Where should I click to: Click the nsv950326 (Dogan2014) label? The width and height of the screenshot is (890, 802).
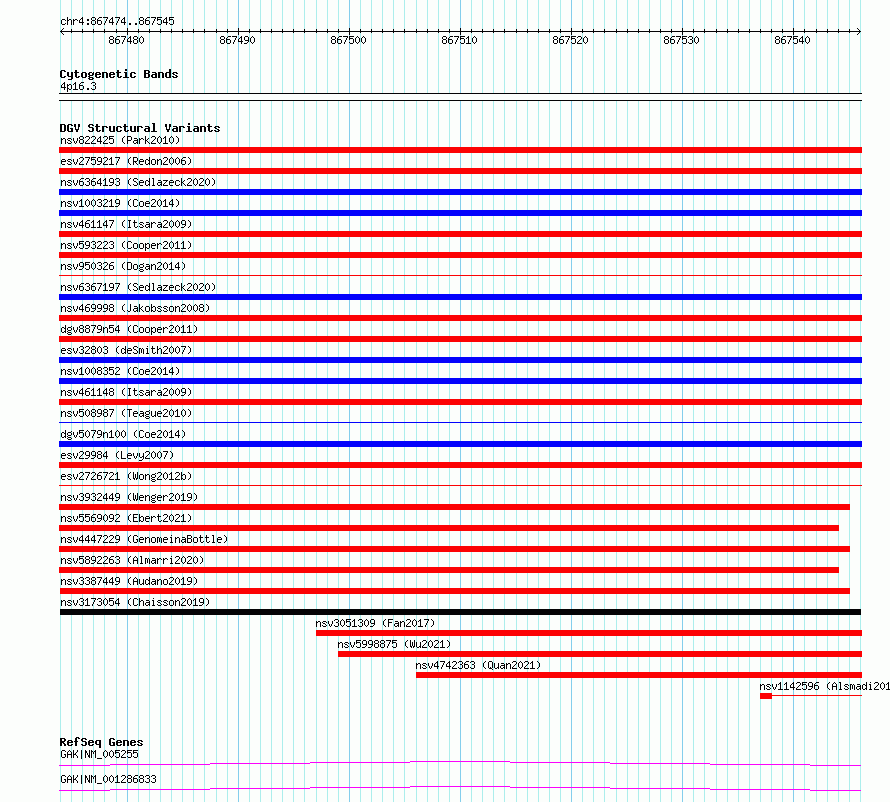coord(123,266)
